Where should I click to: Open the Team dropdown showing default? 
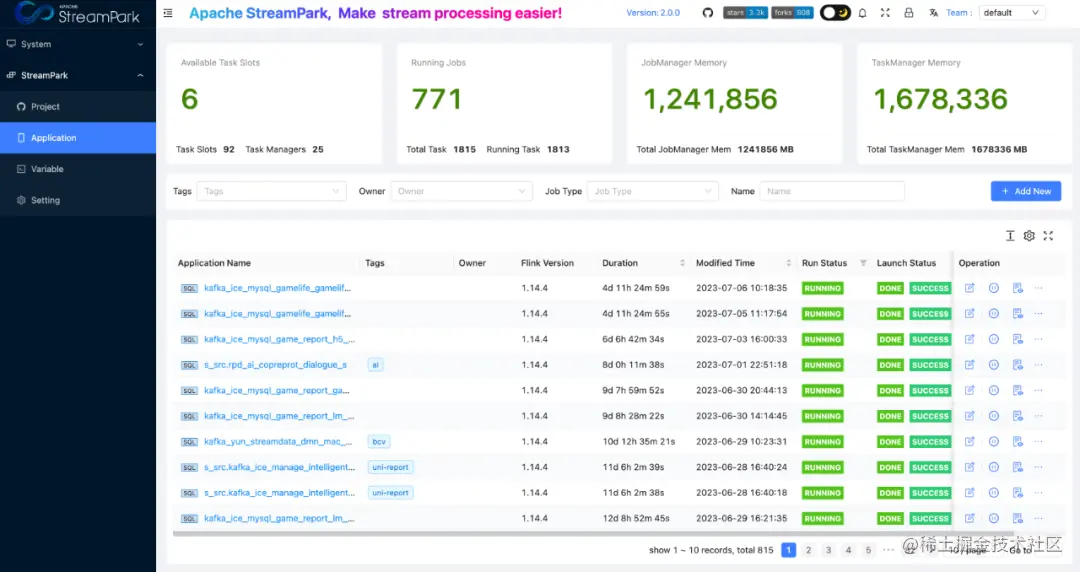tap(1011, 13)
